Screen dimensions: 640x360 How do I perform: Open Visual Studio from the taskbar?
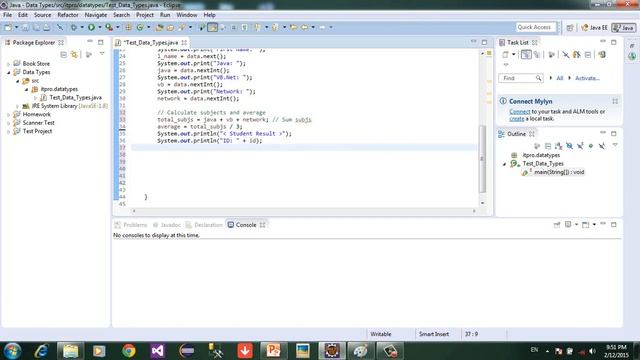tap(158, 351)
